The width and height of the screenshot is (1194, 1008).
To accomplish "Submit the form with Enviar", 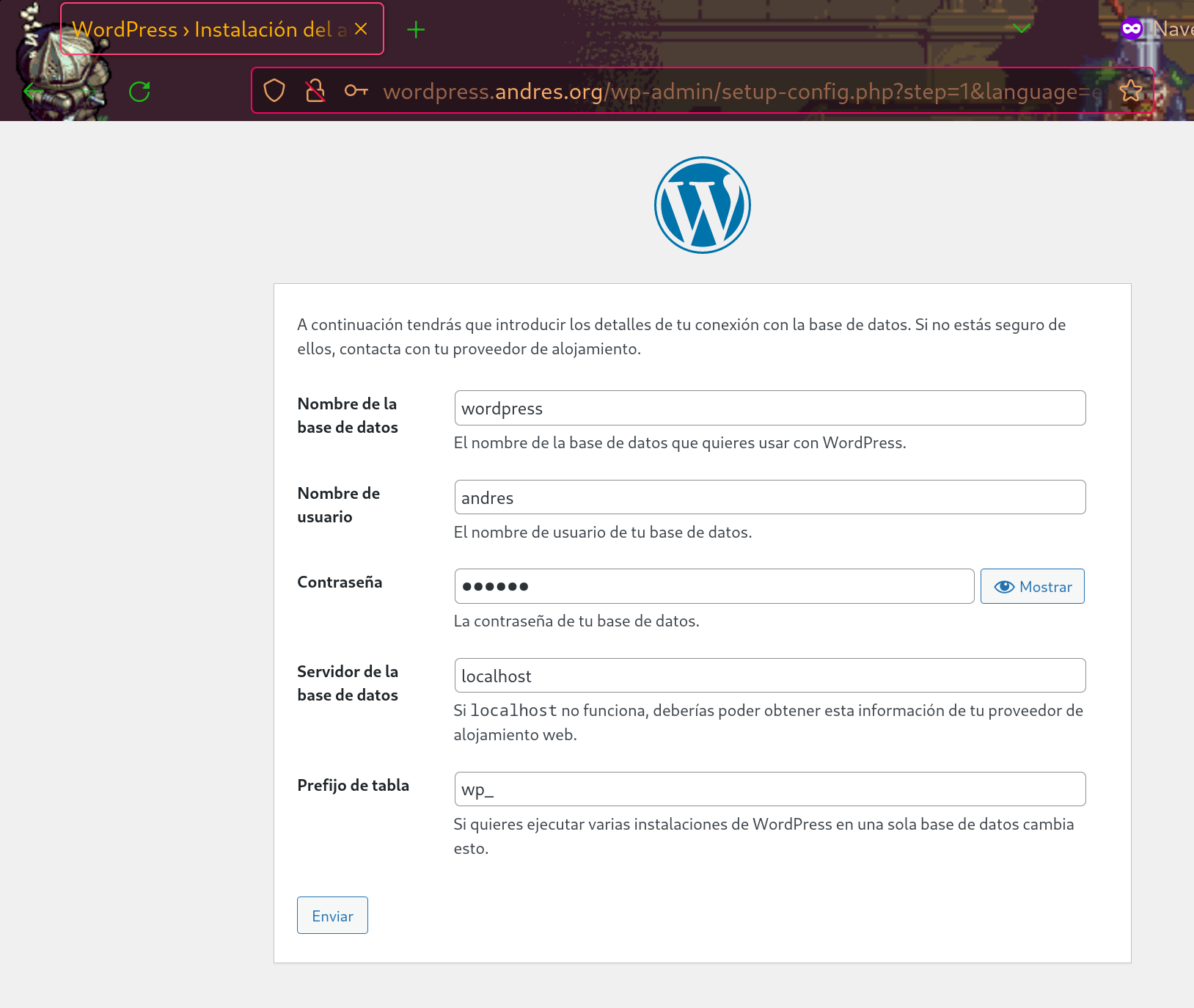I will pyautogui.click(x=332, y=916).
